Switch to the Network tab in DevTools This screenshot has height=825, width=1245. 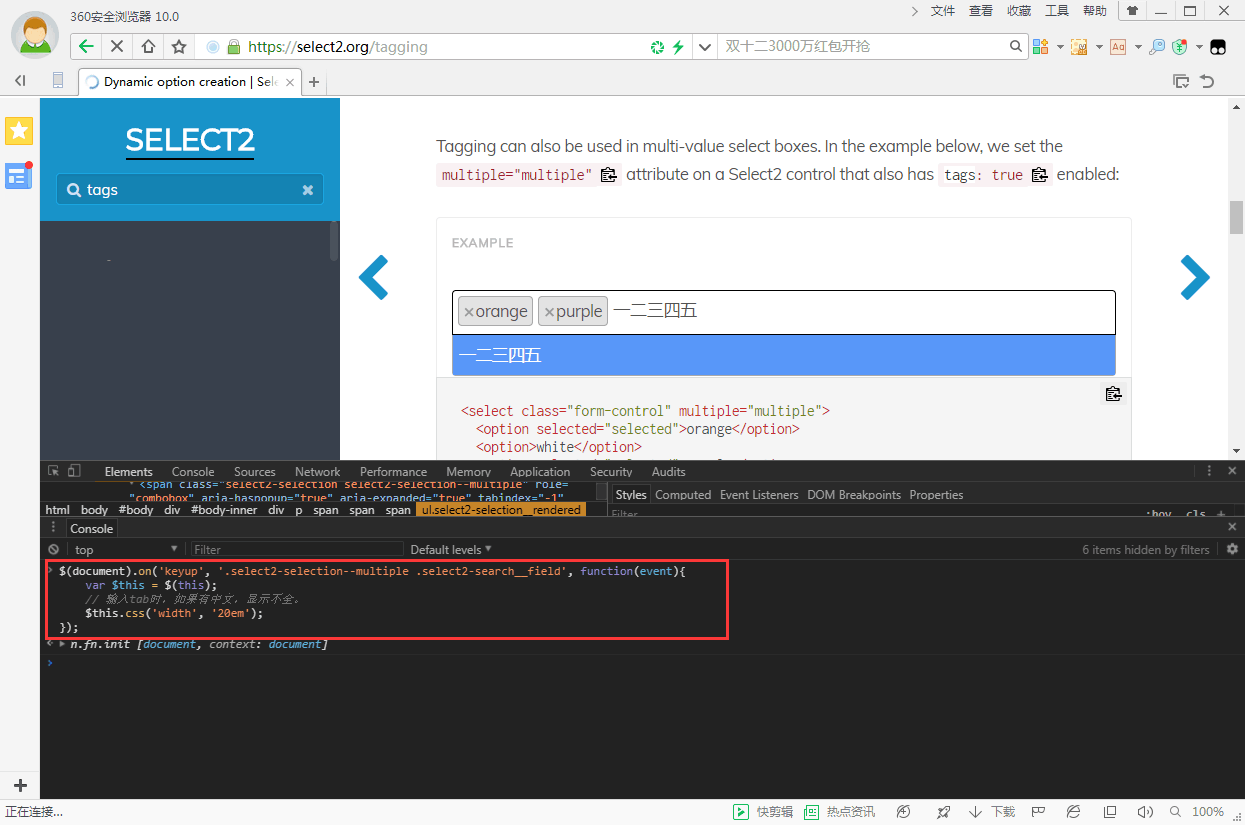(x=317, y=471)
